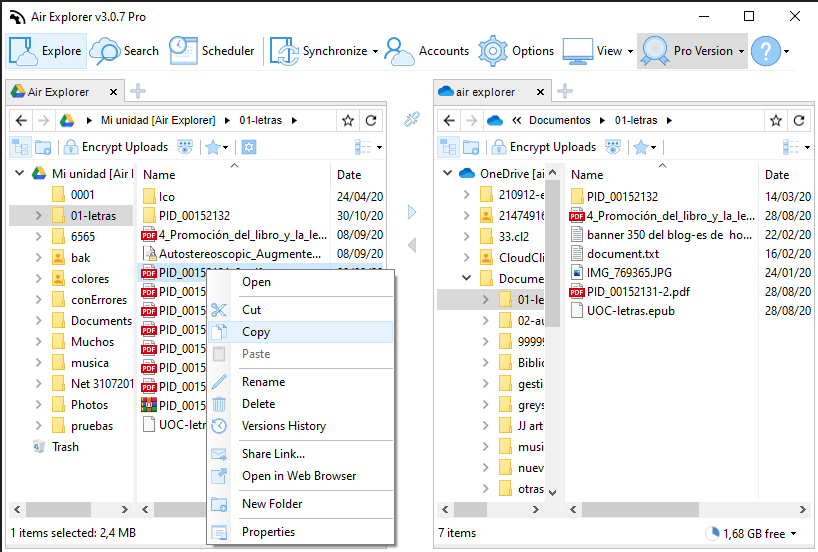Click the new folder icon in left pane toolbar
The width and height of the screenshot is (818, 552).
[43, 148]
